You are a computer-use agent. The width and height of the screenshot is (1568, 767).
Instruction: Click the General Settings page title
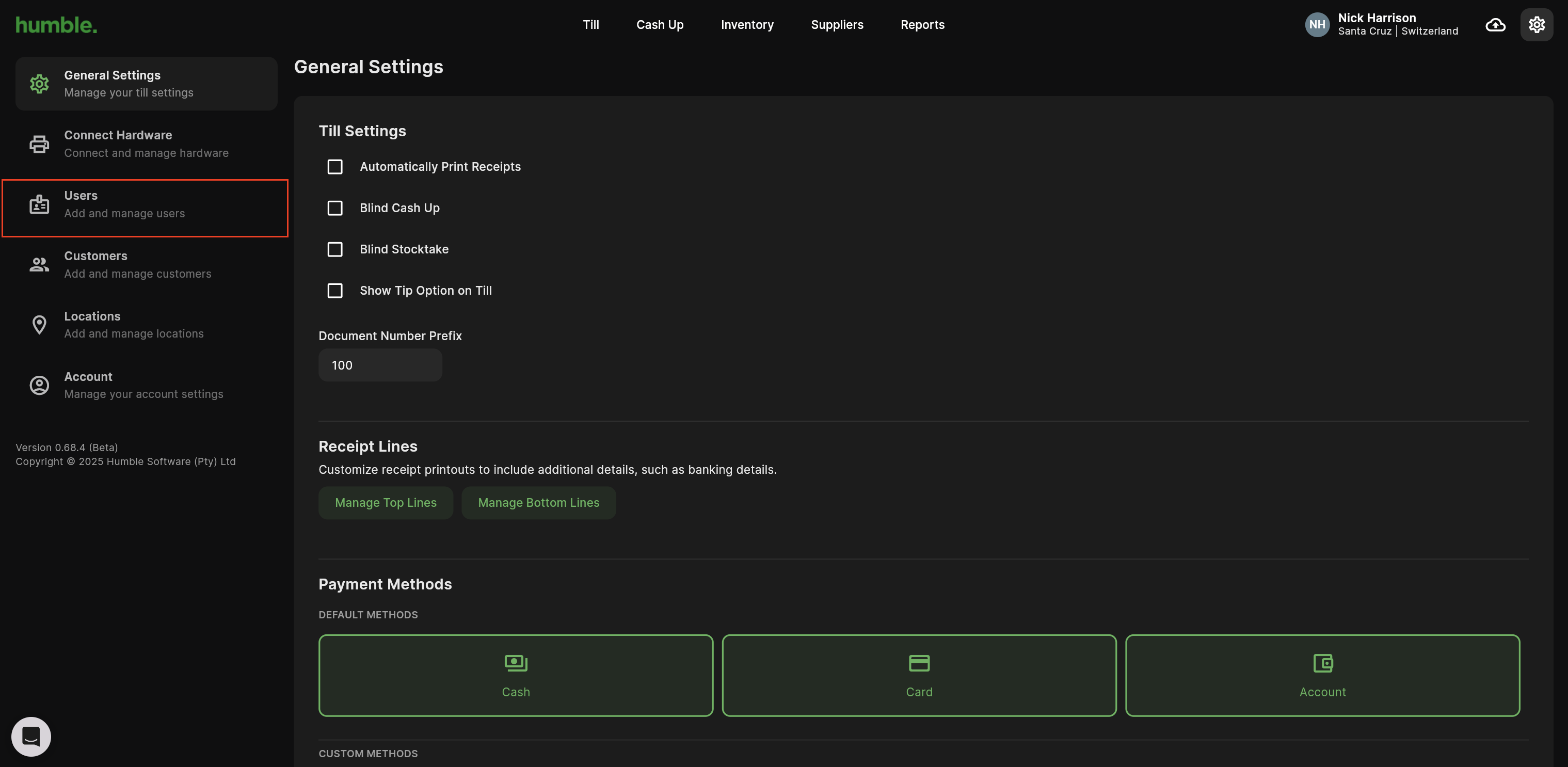pyautogui.click(x=369, y=67)
